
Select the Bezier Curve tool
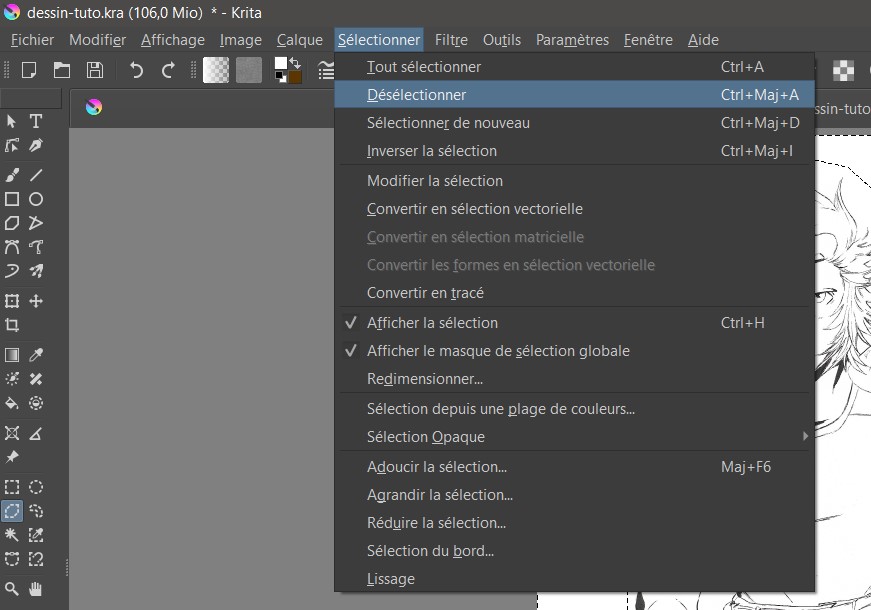click(x=12, y=247)
